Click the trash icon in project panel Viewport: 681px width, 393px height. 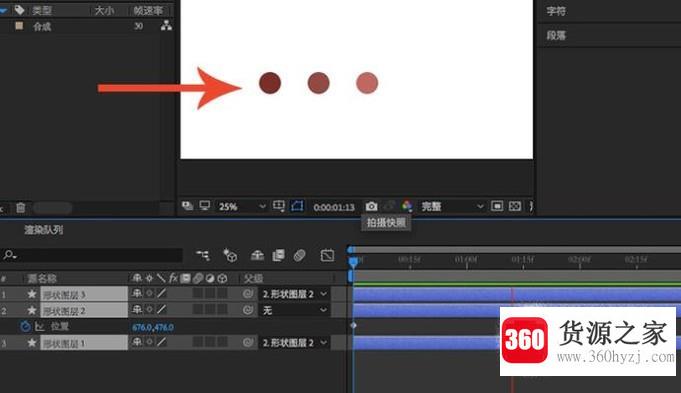20,208
